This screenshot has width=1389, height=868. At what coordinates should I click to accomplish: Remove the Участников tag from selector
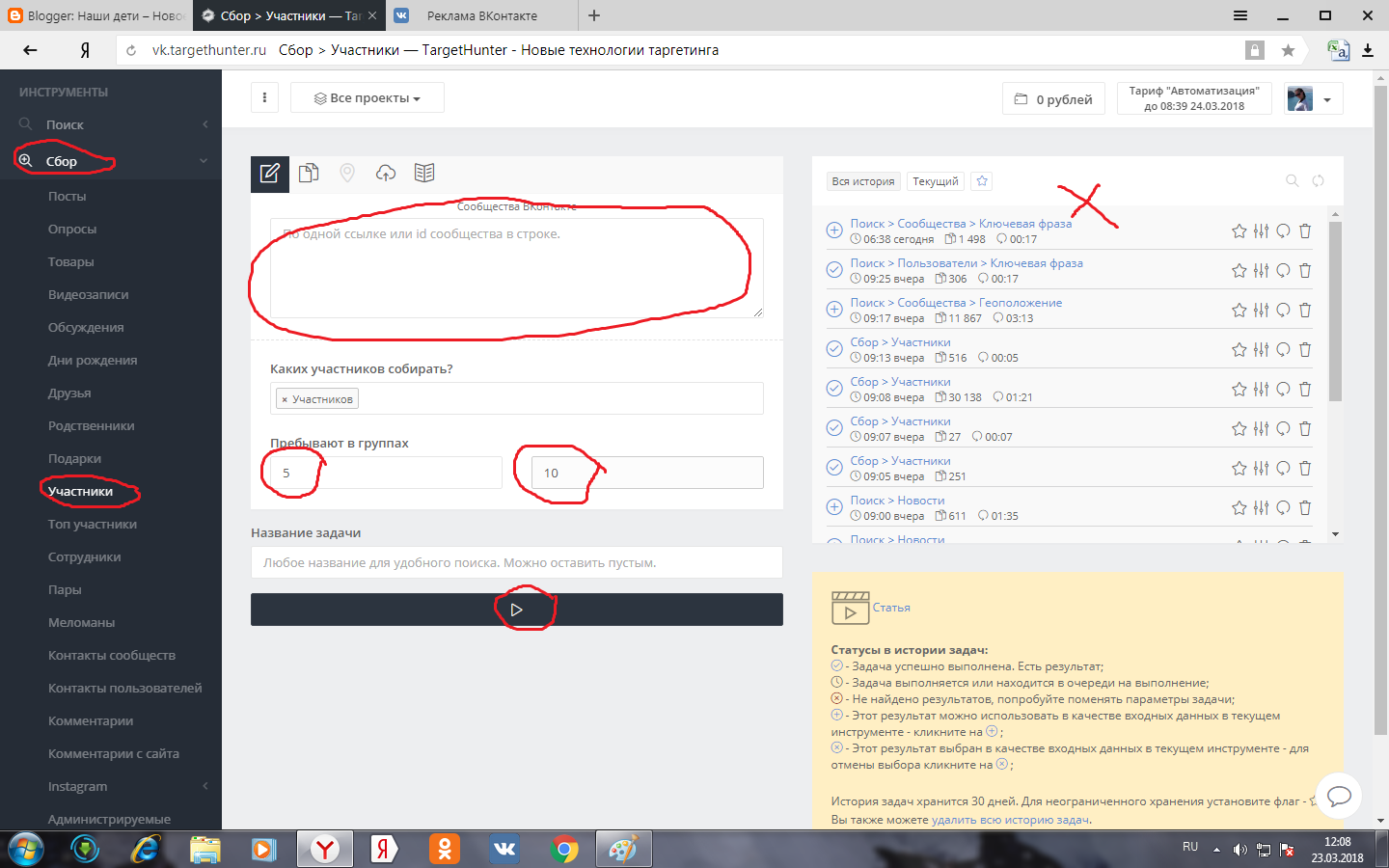pyautogui.click(x=285, y=399)
